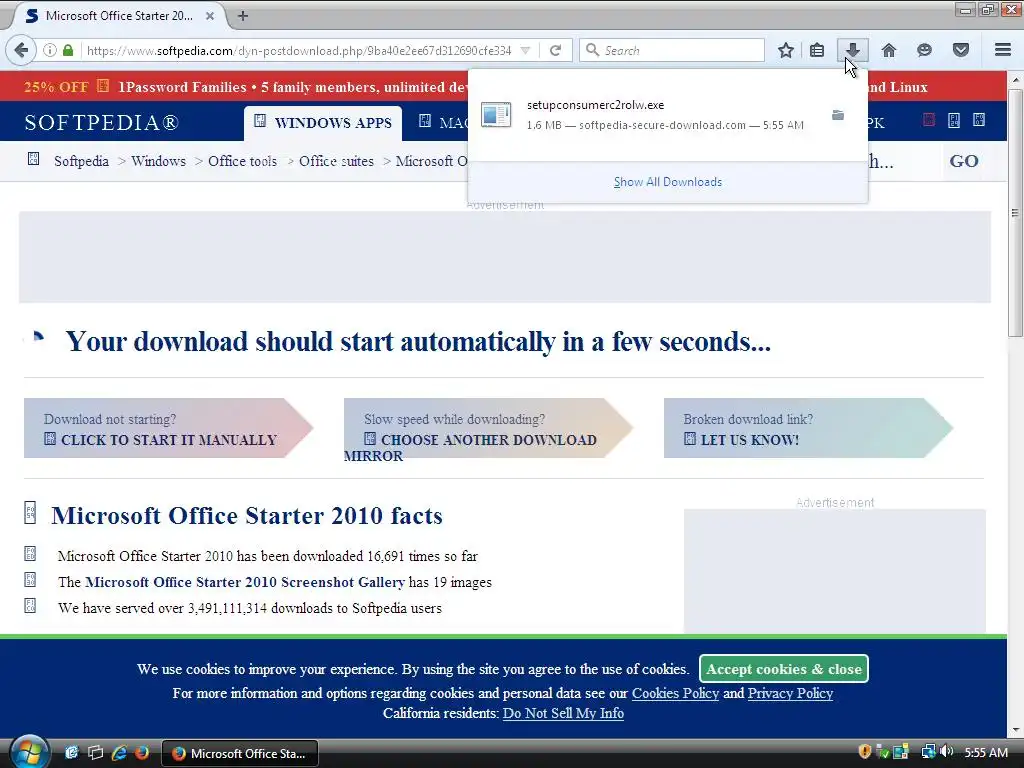Reload the page with refresh button
1024x768 pixels.
tap(555, 50)
